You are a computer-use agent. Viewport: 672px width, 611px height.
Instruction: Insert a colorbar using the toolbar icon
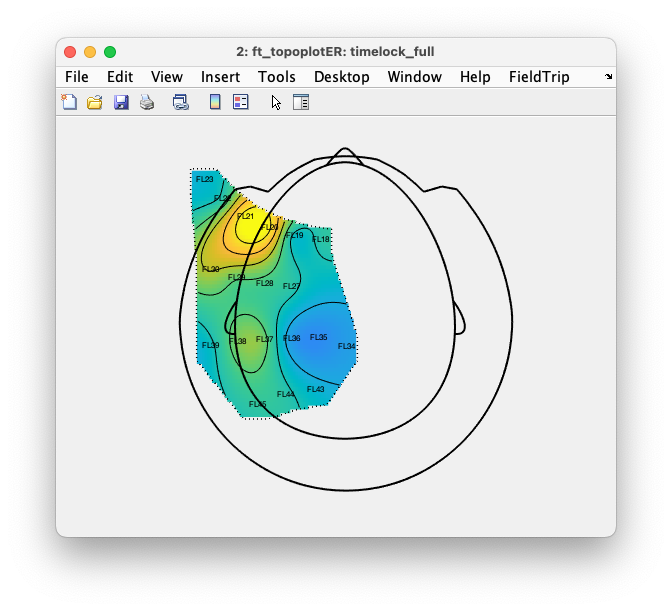tap(215, 102)
